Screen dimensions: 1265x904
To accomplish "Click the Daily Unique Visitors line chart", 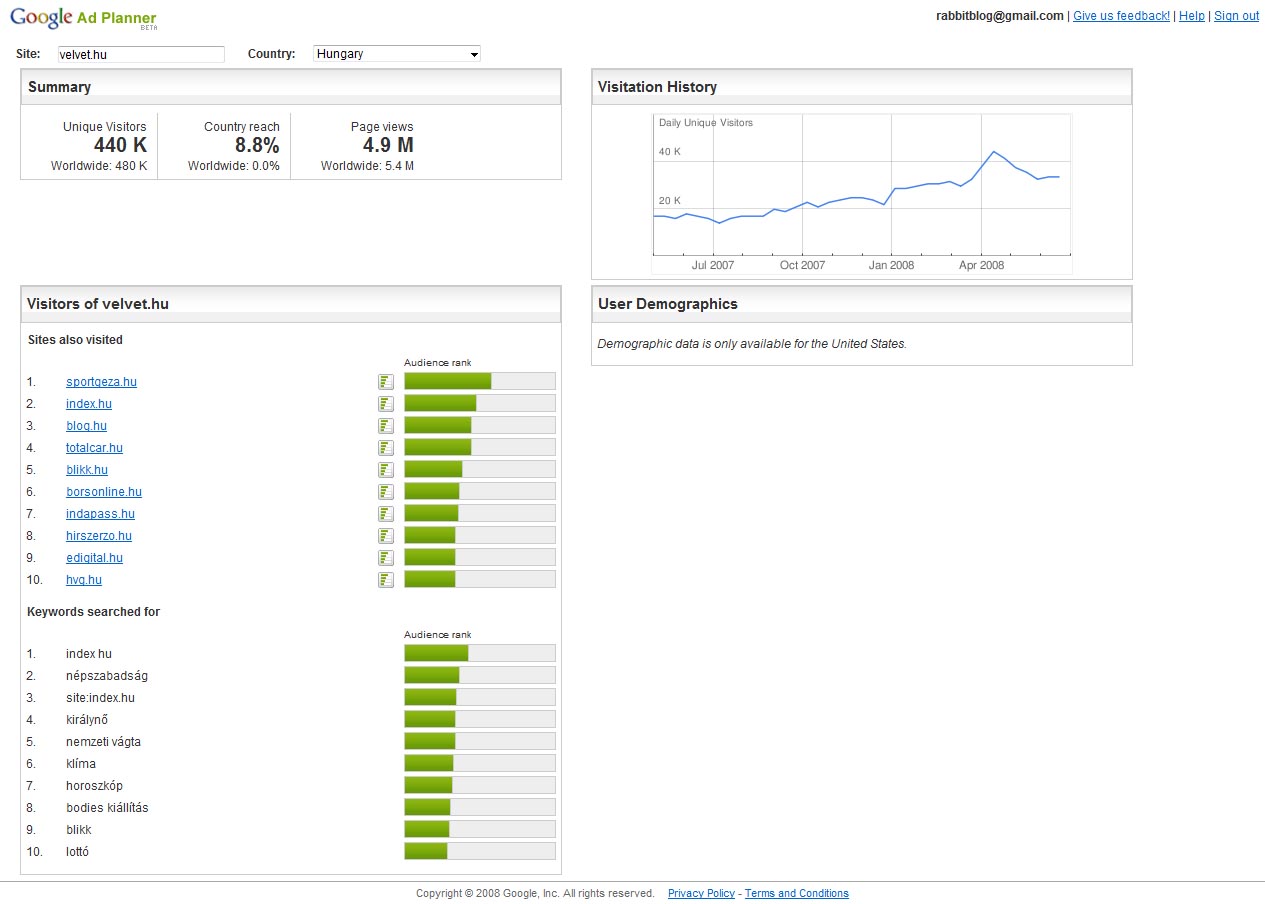I will click(x=861, y=193).
